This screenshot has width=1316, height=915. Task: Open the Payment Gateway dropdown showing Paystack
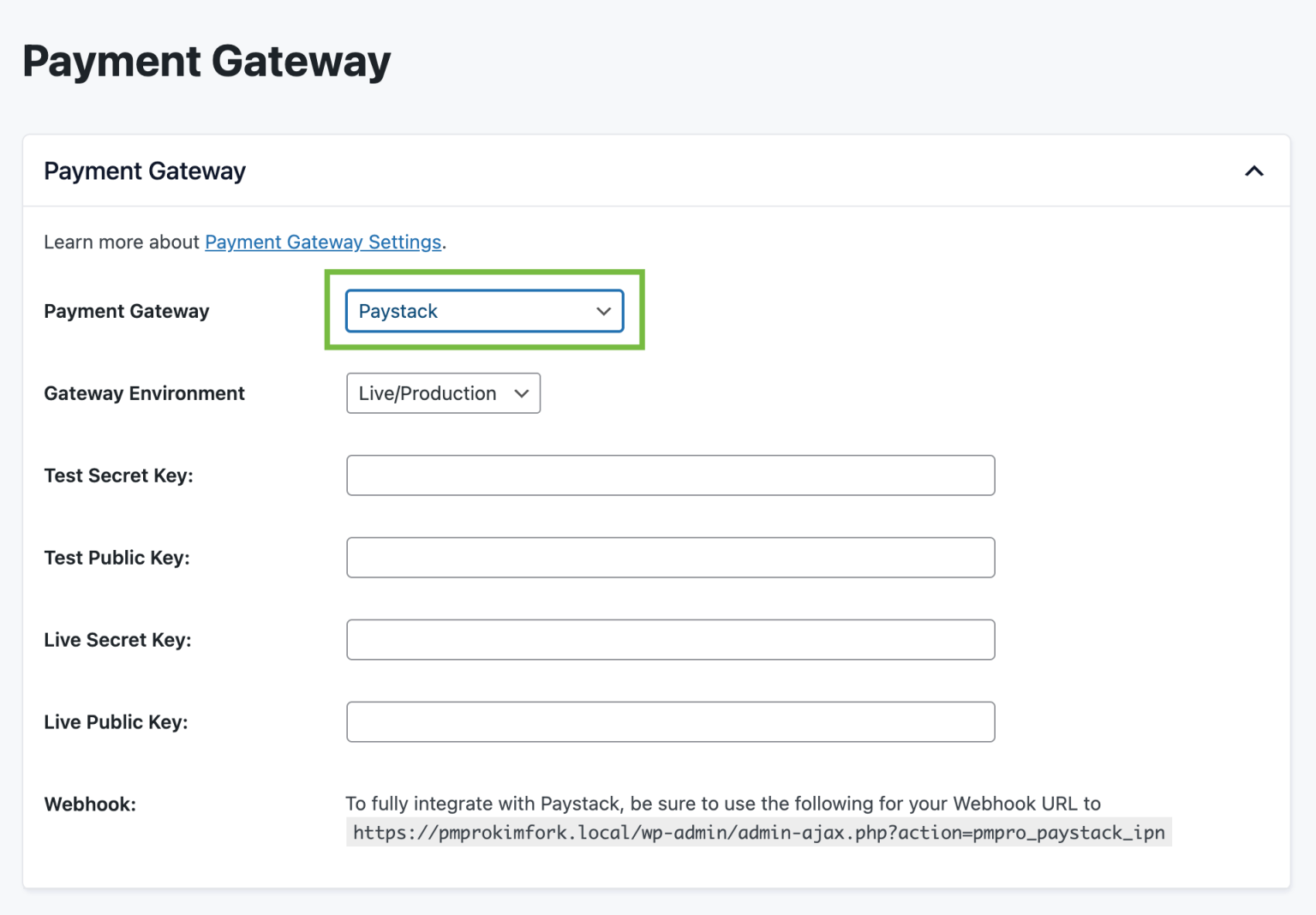click(484, 311)
